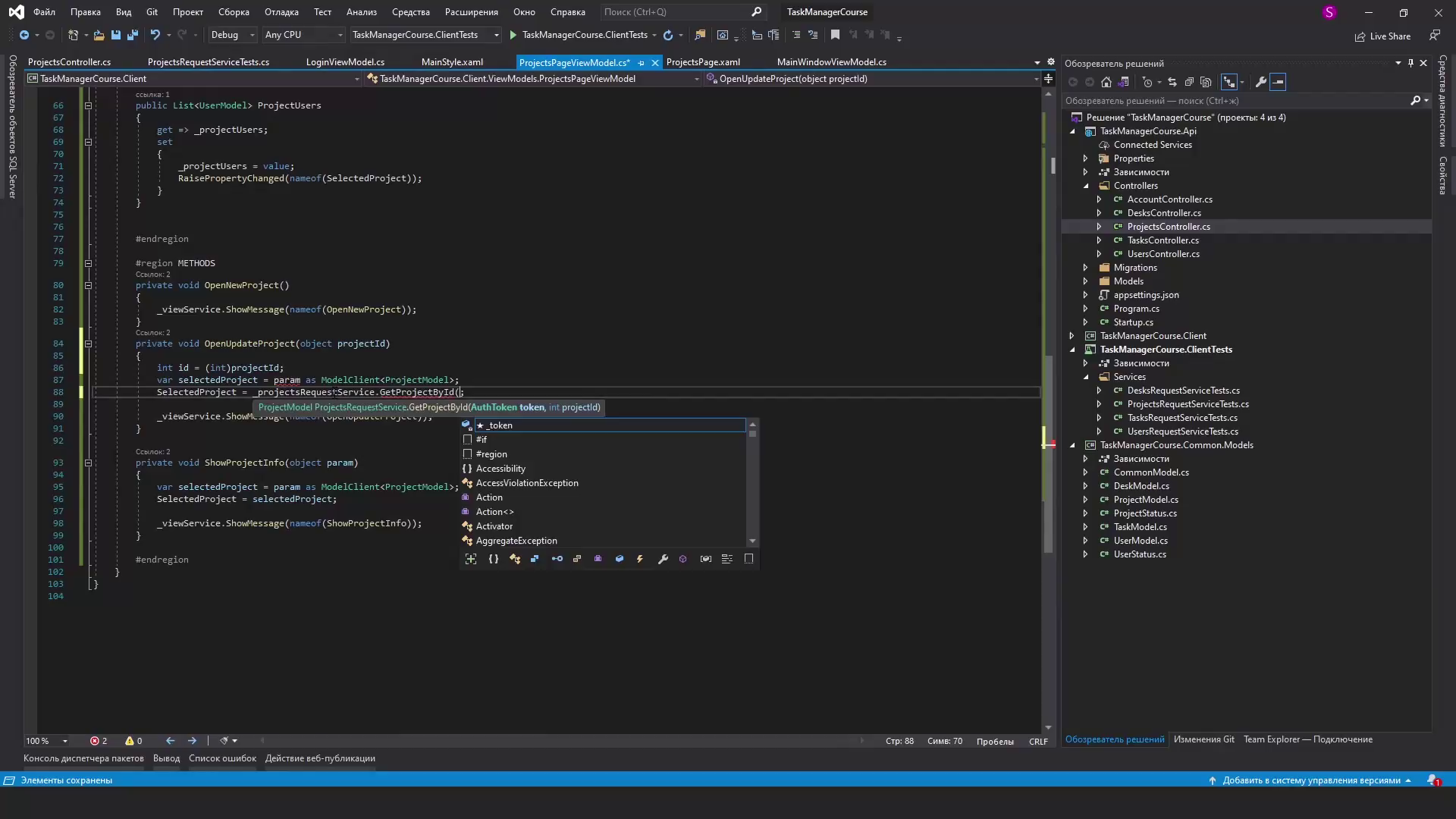This screenshot has width=1456, height=819.
Task: Expand the Migrations folder
Action: (1085, 268)
